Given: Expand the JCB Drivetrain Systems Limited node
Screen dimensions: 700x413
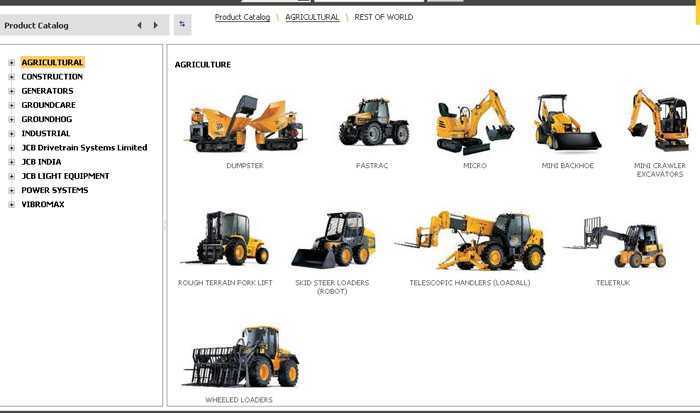Looking at the screenshot, I should 12,148.
